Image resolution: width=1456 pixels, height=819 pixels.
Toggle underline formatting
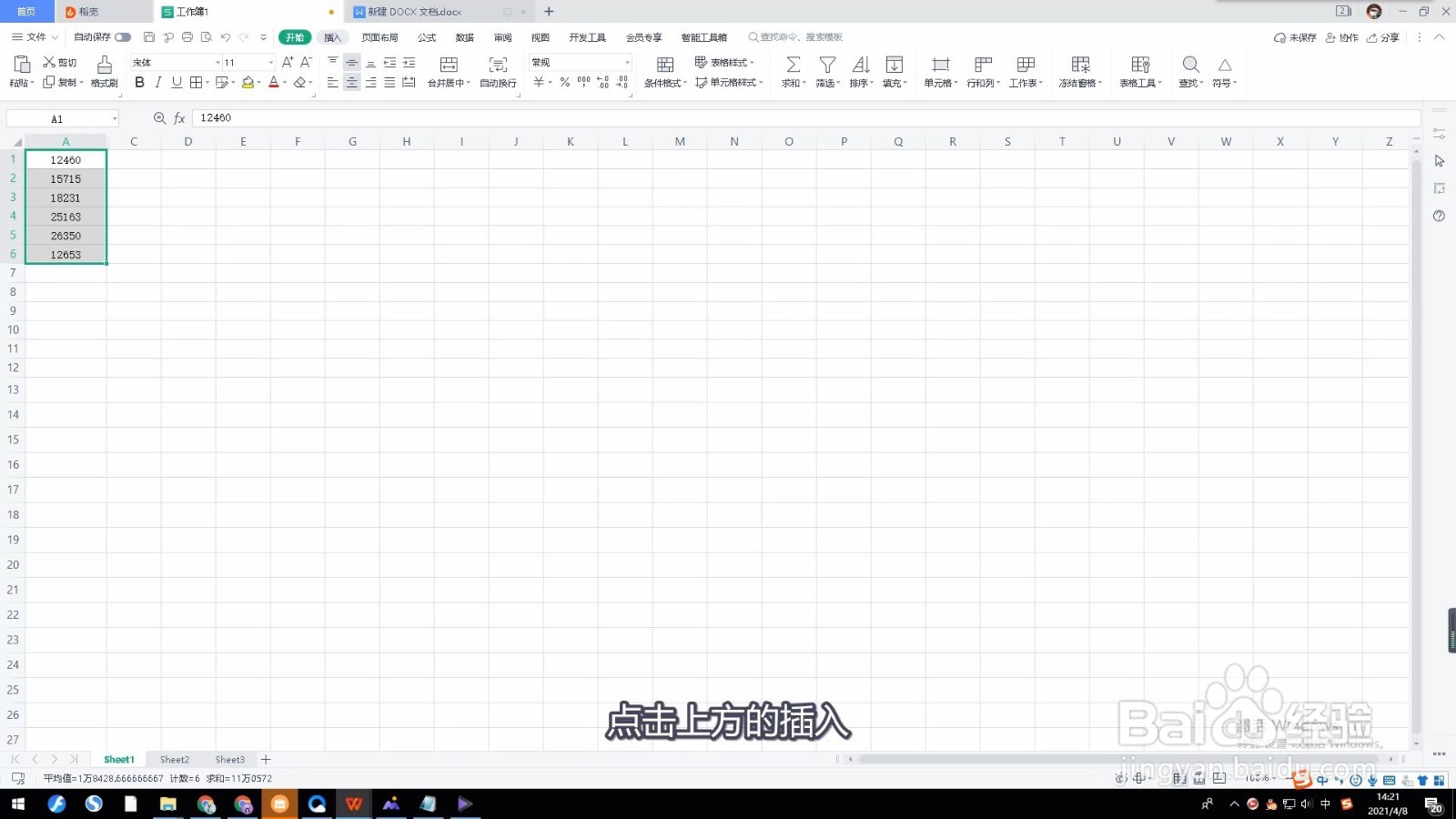point(177,82)
